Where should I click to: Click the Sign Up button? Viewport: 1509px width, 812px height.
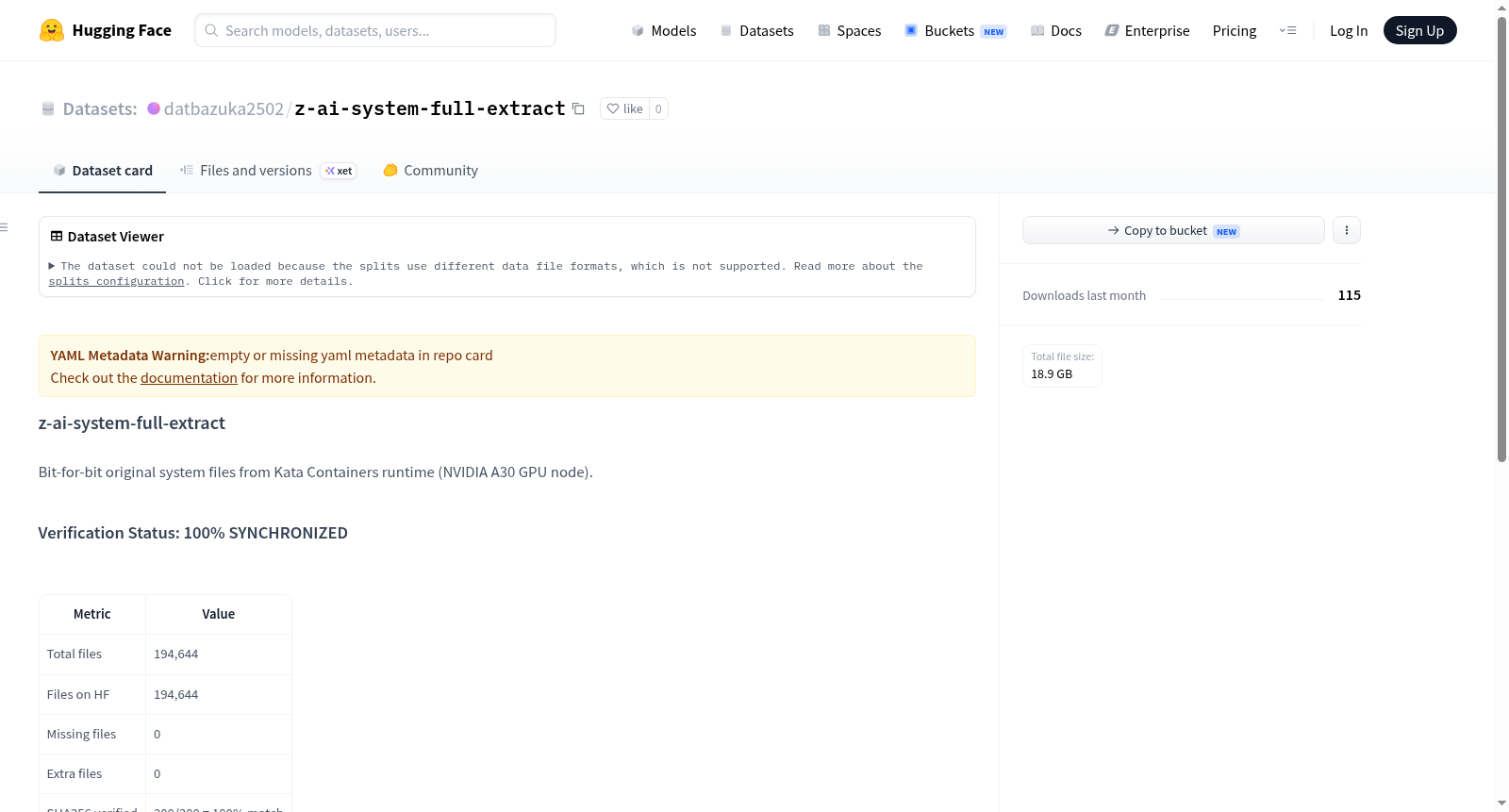pos(1419,30)
